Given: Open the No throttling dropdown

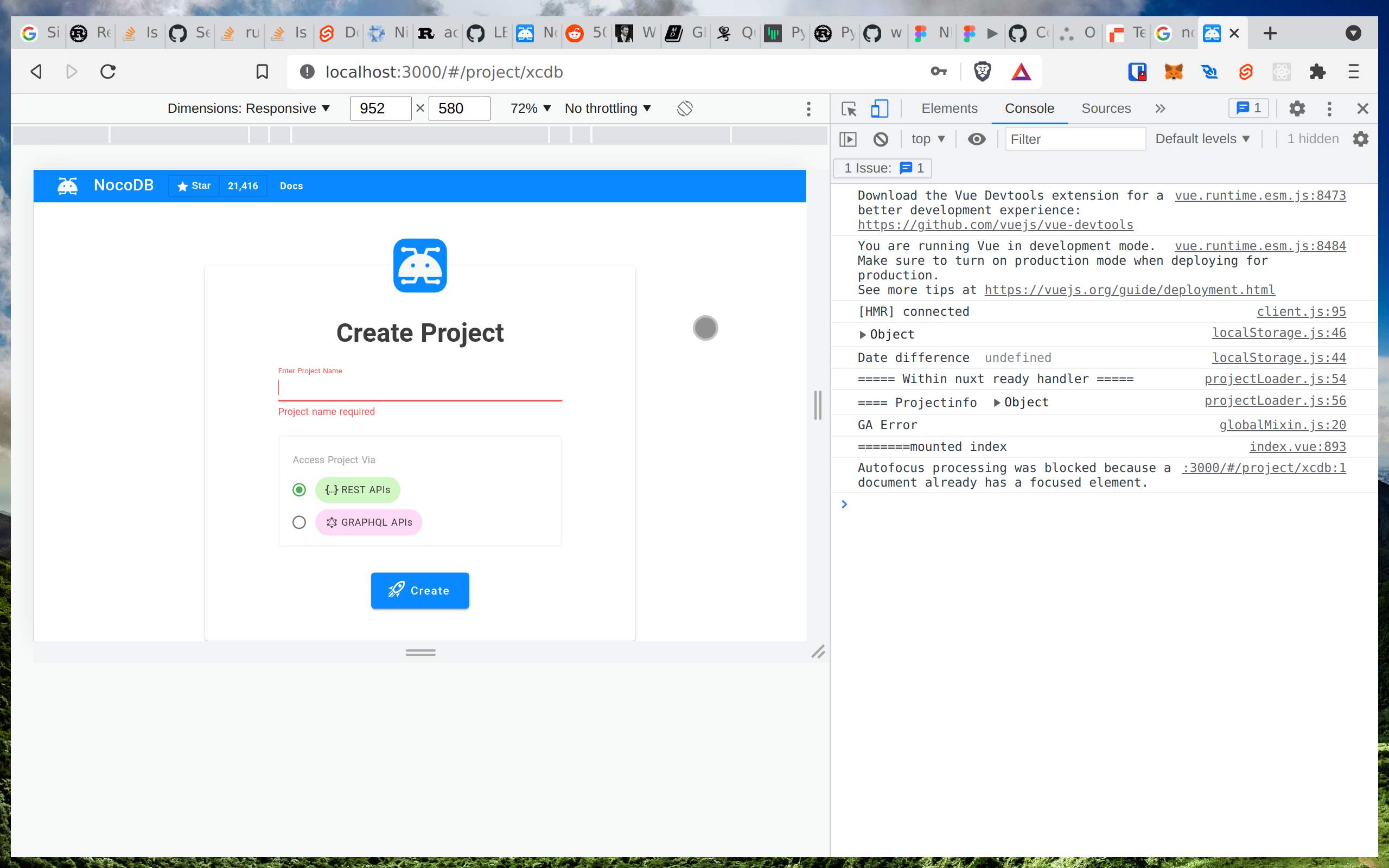Looking at the screenshot, I should (607, 108).
